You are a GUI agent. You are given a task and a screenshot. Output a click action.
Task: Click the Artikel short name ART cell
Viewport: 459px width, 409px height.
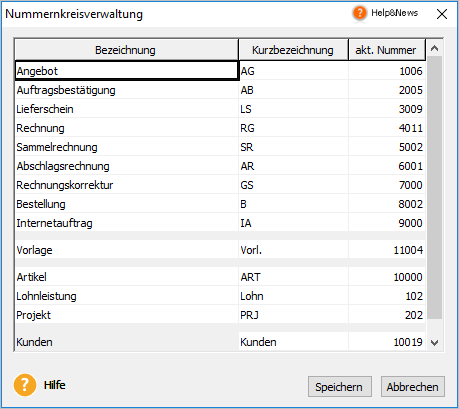pyautogui.click(x=293, y=277)
